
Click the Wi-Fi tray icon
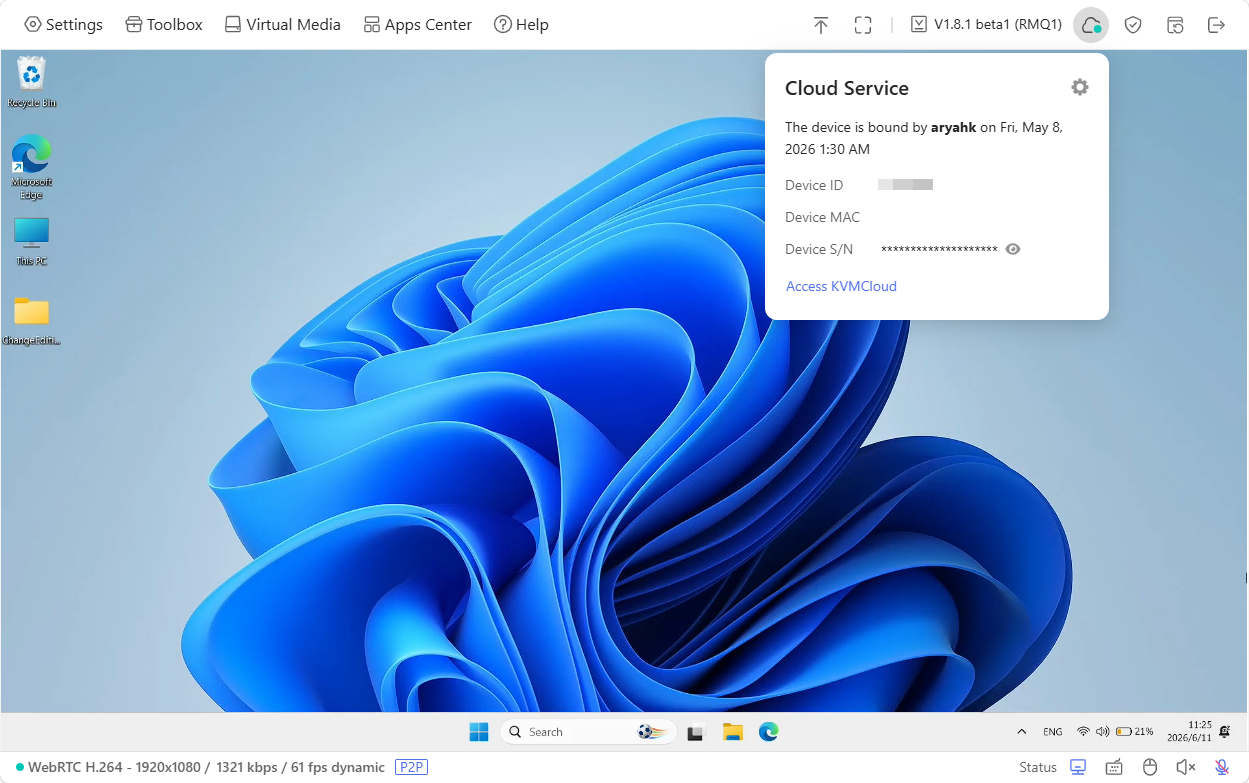point(1083,732)
